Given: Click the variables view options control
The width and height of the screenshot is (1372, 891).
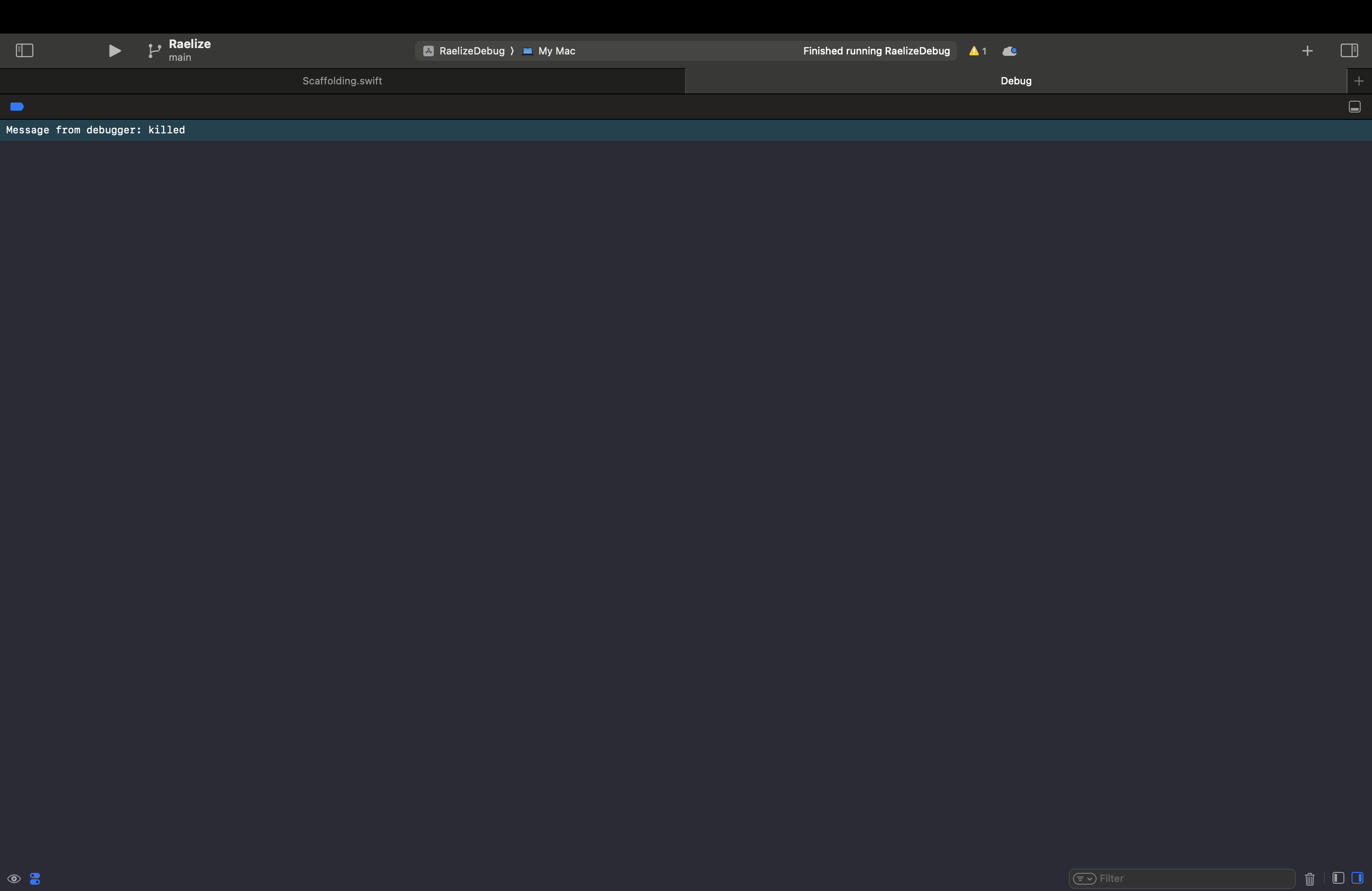Looking at the screenshot, I should [34, 879].
